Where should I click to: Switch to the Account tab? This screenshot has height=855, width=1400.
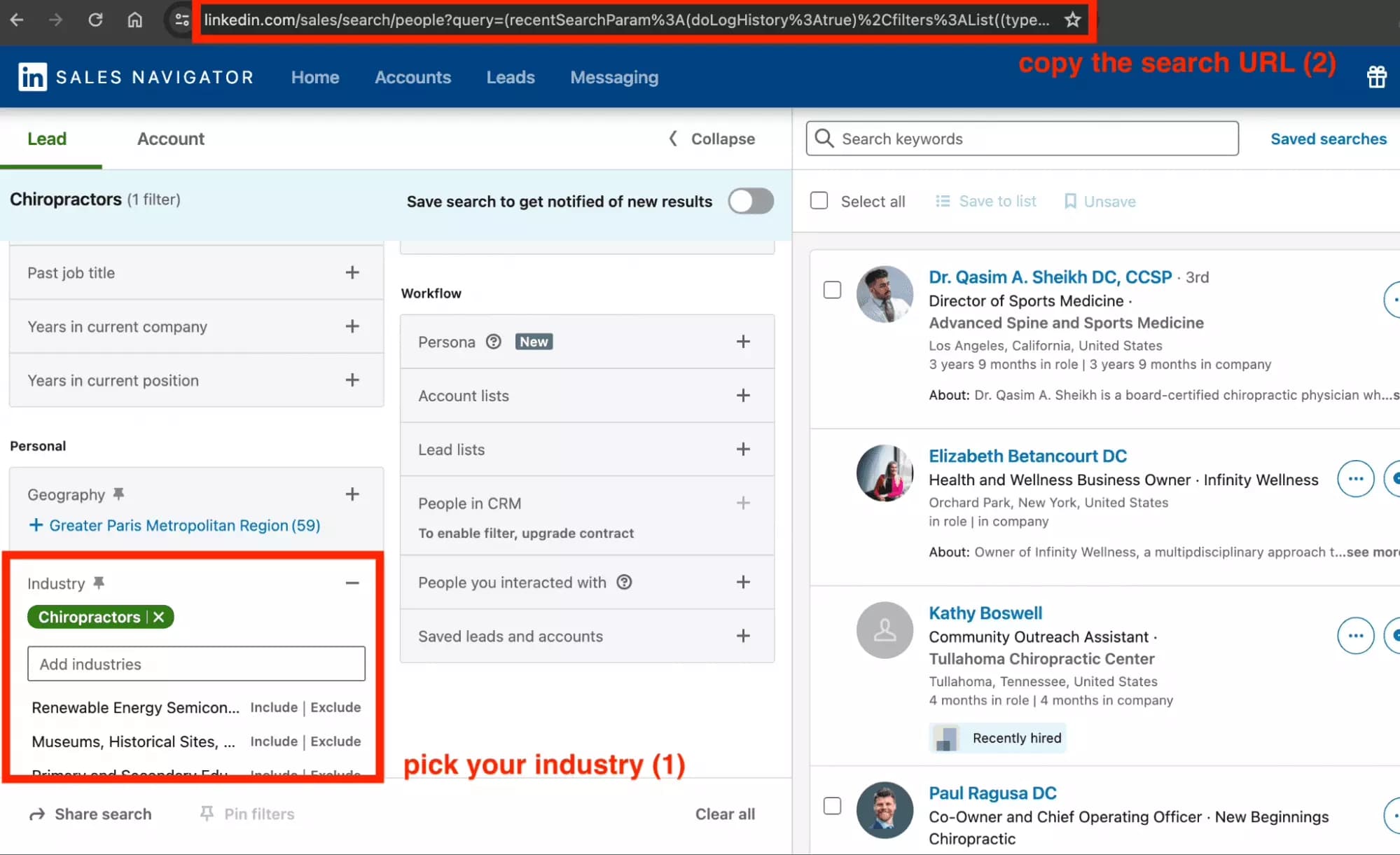(170, 139)
